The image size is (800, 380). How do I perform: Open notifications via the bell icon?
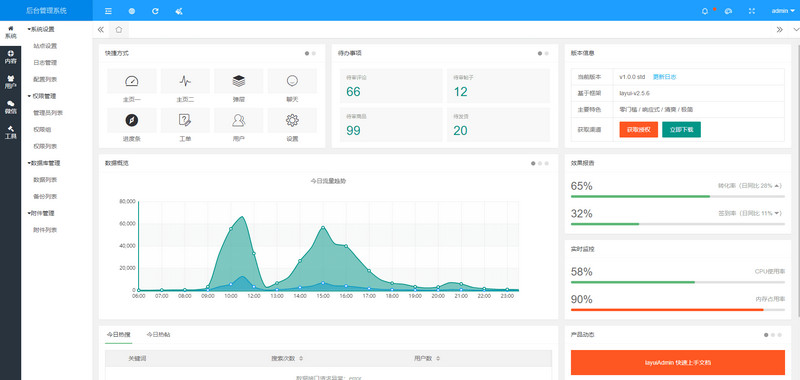705,11
